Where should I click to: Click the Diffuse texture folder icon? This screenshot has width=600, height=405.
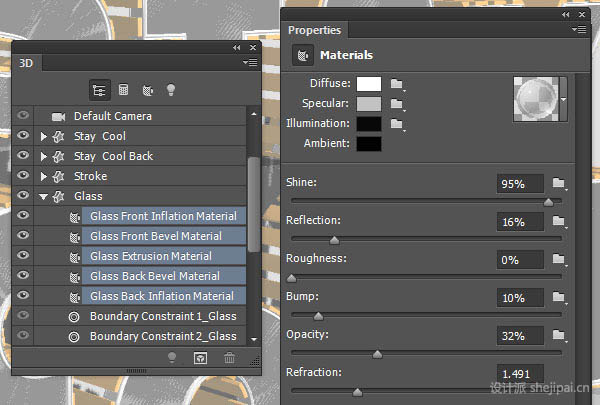[397, 84]
